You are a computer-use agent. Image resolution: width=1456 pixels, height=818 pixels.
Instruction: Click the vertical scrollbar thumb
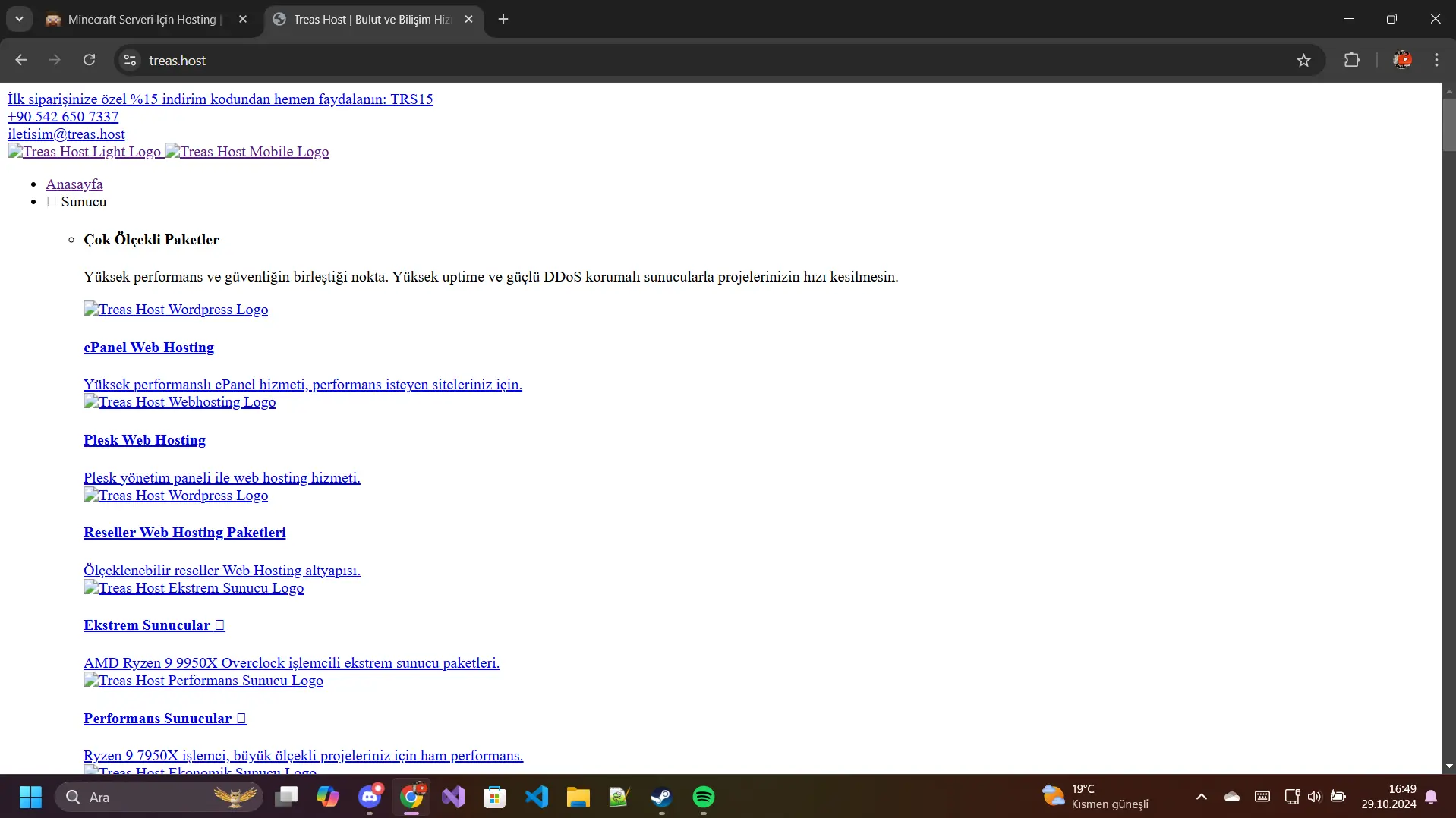point(1449,124)
